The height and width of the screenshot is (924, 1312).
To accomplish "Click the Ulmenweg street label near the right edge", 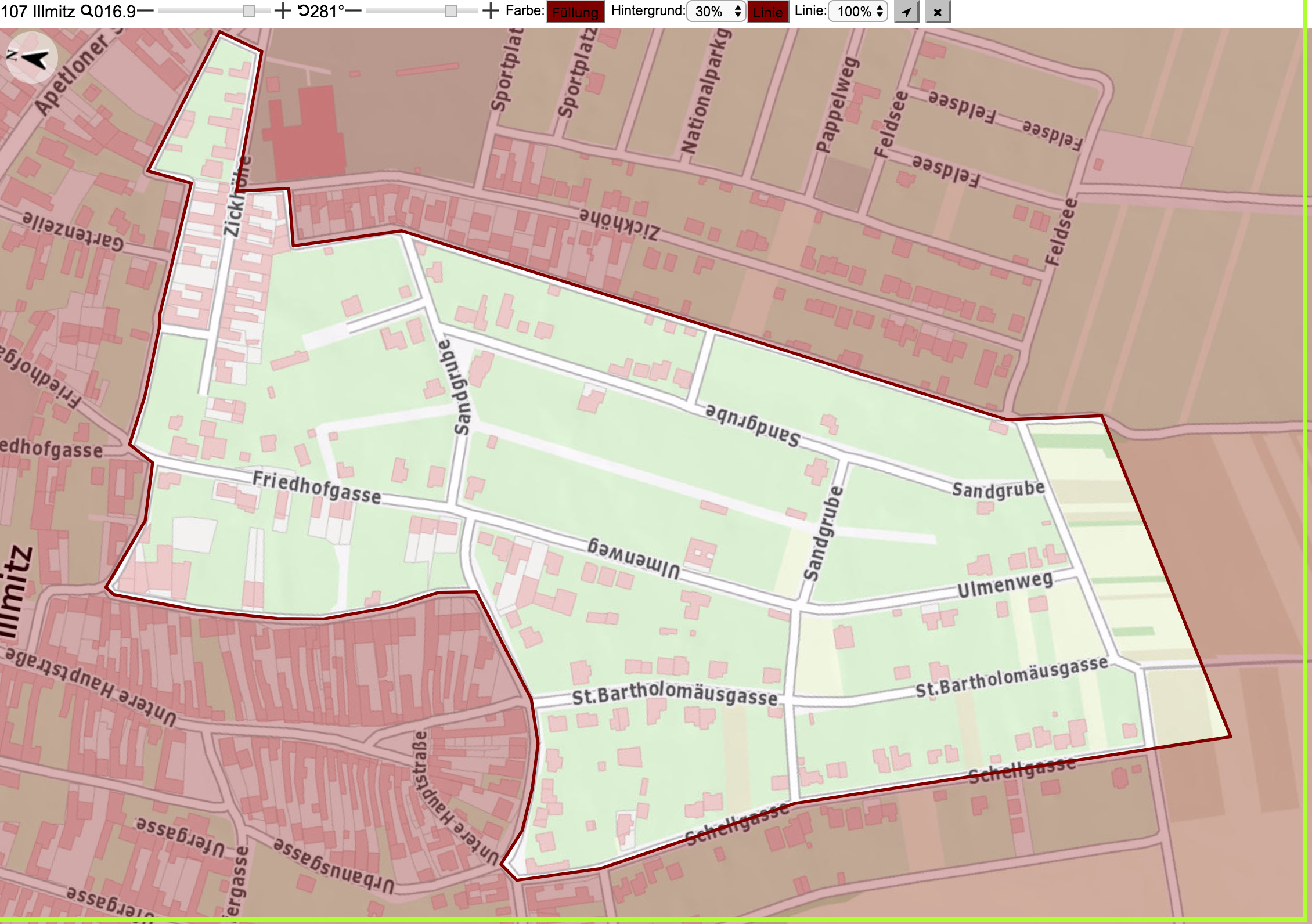I will [x=1005, y=583].
